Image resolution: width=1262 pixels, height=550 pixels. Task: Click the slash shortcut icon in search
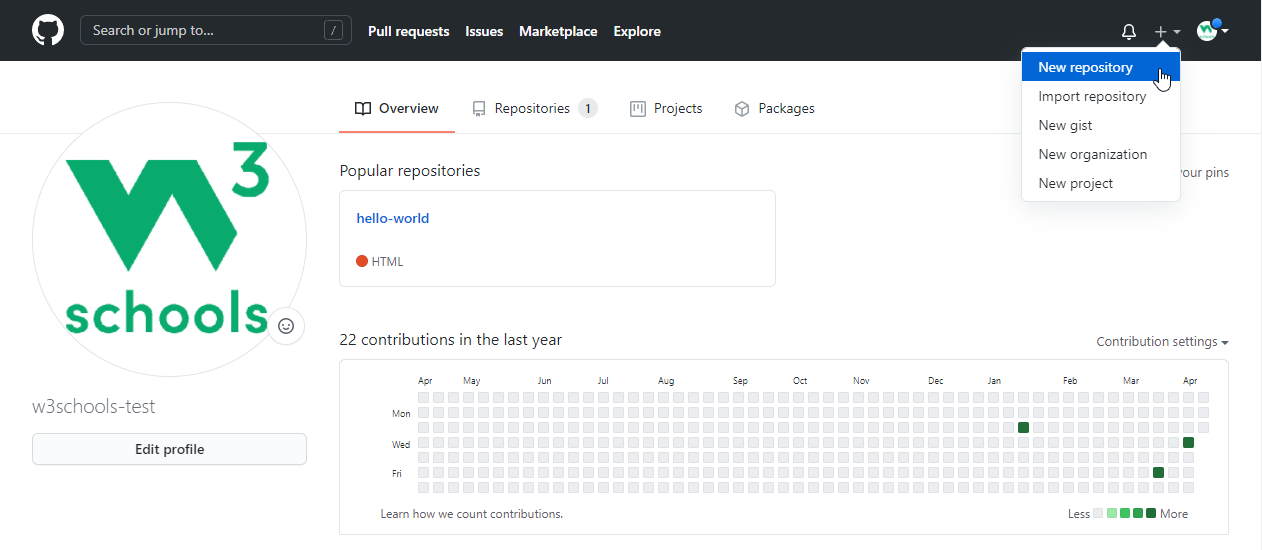pyautogui.click(x=333, y=30)
